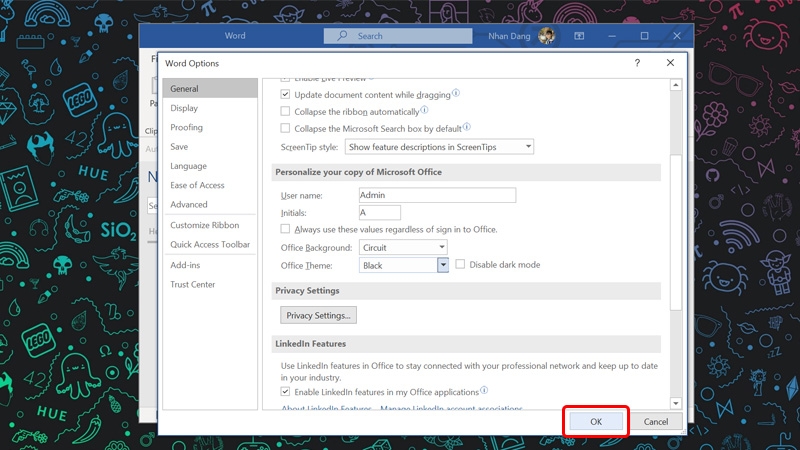Info icon beside Collapse Microsoft Search box
The width and height of the screenshot is (800, 450).
click(466, 127)
